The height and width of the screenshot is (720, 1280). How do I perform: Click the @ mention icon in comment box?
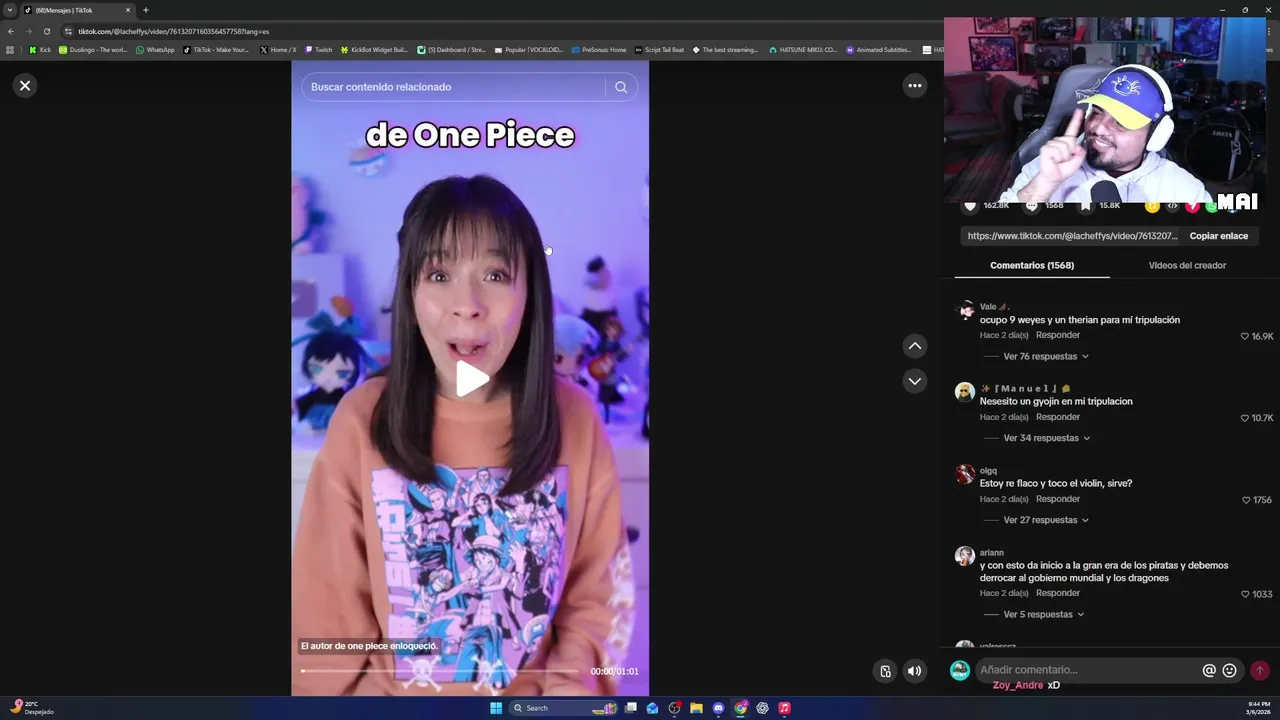[1209, 670]
